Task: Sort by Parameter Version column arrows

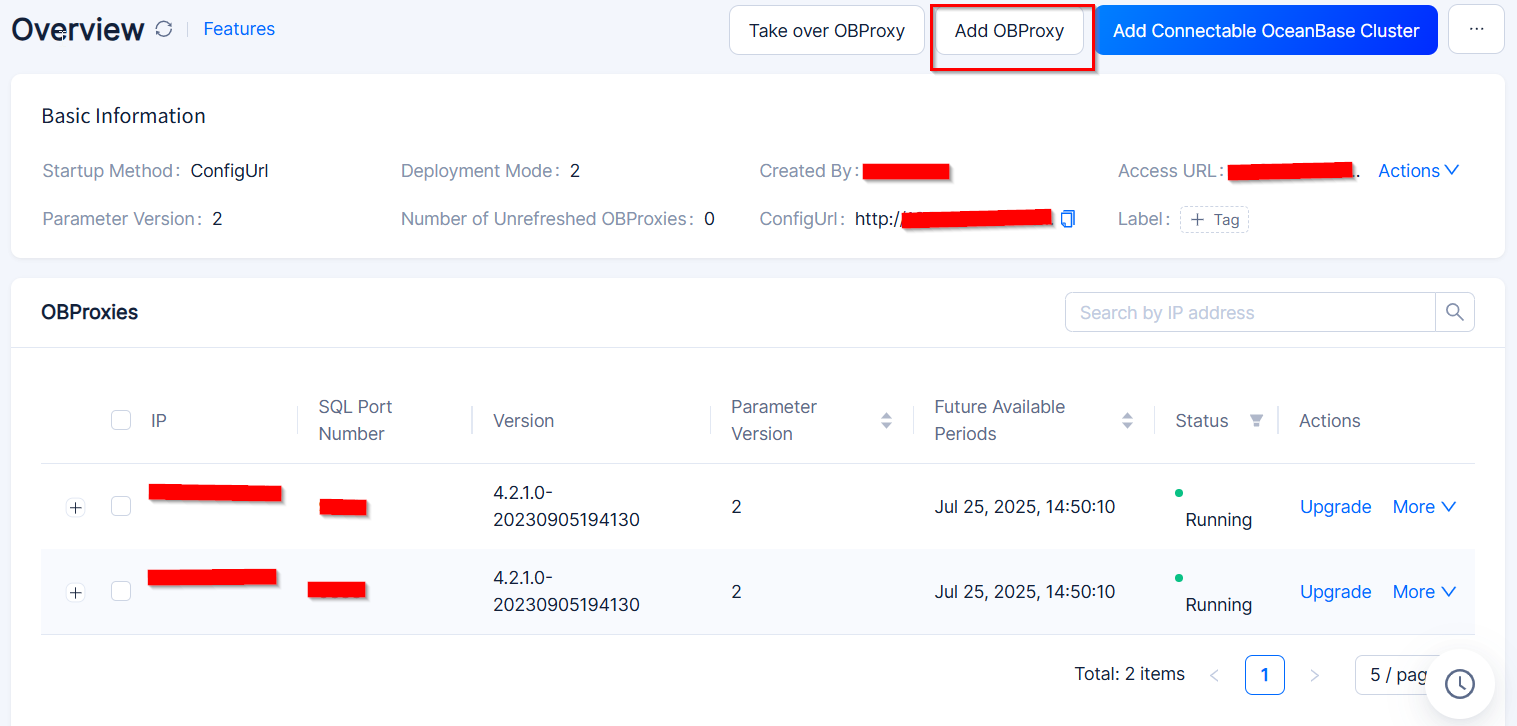Action: click(x=886, y=421)
